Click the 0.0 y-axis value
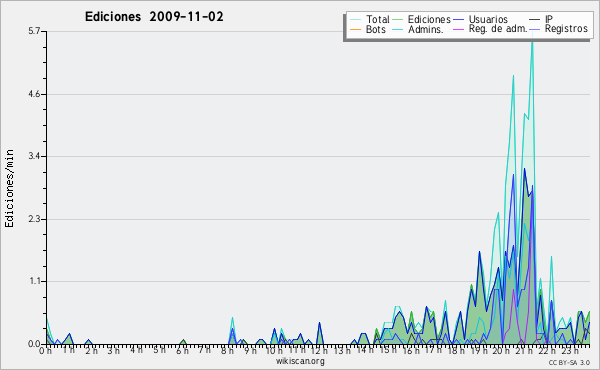Screen dimensions: 600x370 pos(34,344)
